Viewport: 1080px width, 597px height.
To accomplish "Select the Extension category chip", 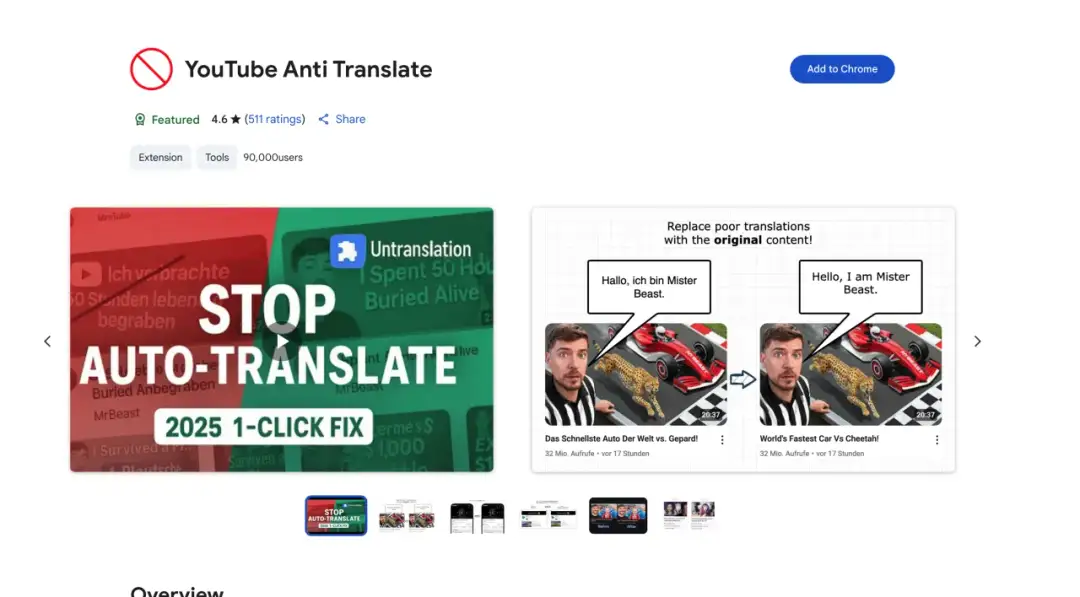I will point(160,157).
